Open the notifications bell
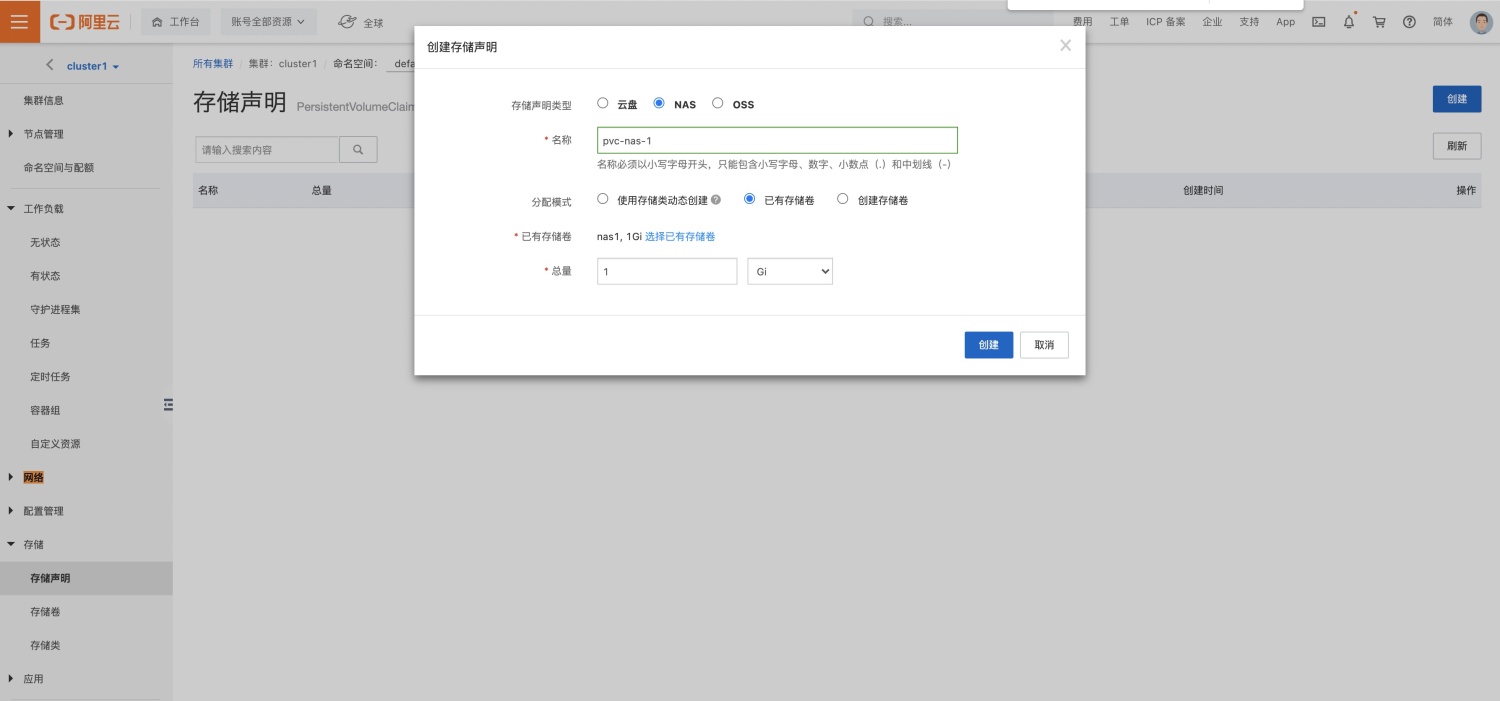1500x701 pixels. pyautogui.click(x=1349, y=22)
